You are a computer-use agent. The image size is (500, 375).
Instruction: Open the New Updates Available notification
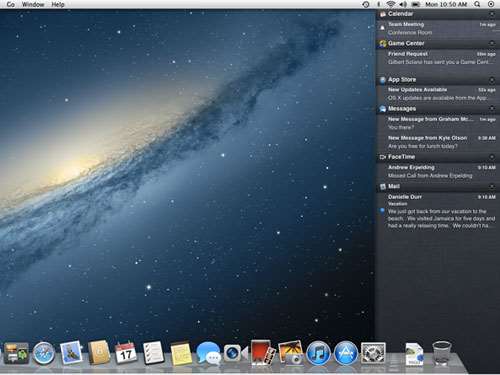(438, 94)
